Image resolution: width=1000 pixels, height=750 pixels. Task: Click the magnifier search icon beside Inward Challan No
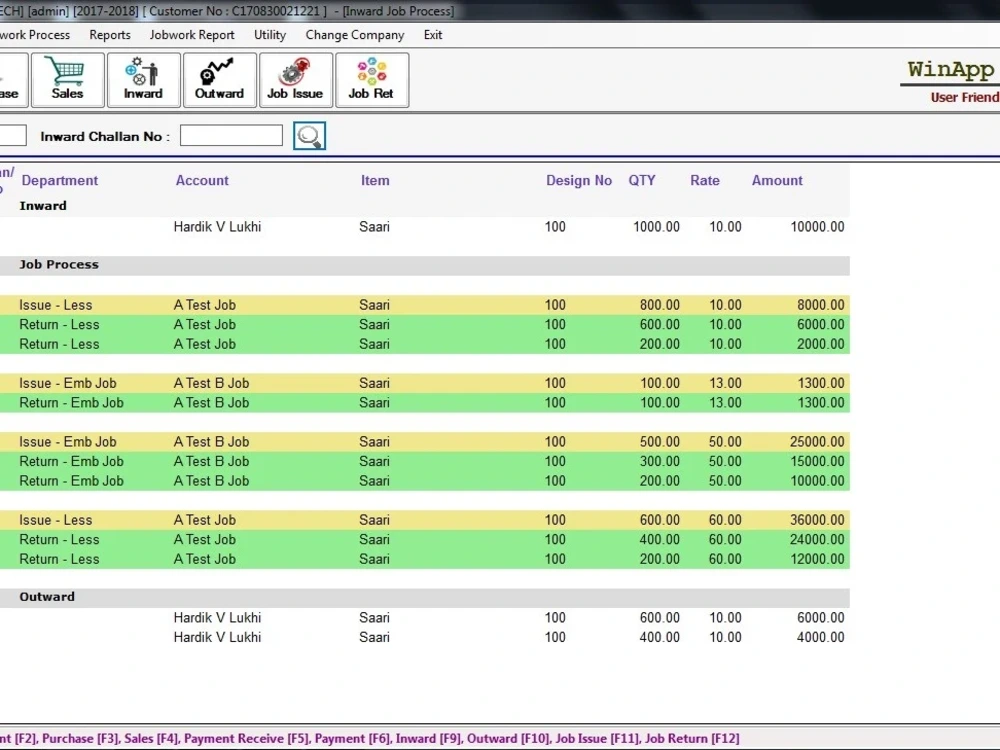[x=309, y=135]
